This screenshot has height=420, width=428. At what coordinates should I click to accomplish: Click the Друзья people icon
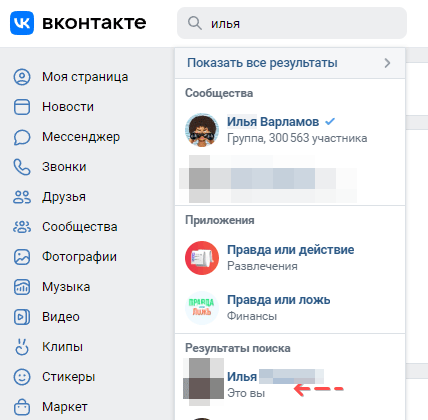point(22,197)
